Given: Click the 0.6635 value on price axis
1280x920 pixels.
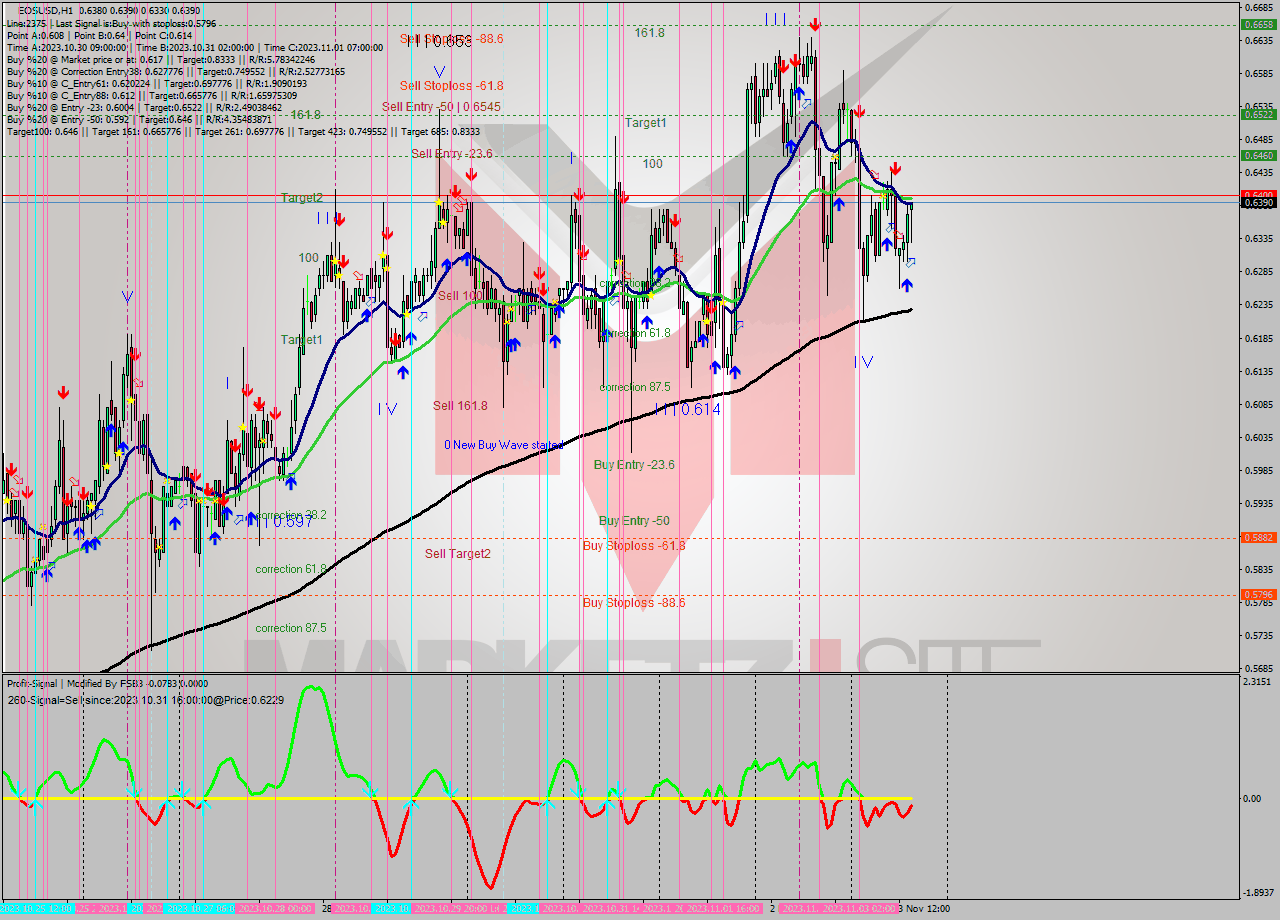Looking at the screenshot, I should (x=1257, y=41).
